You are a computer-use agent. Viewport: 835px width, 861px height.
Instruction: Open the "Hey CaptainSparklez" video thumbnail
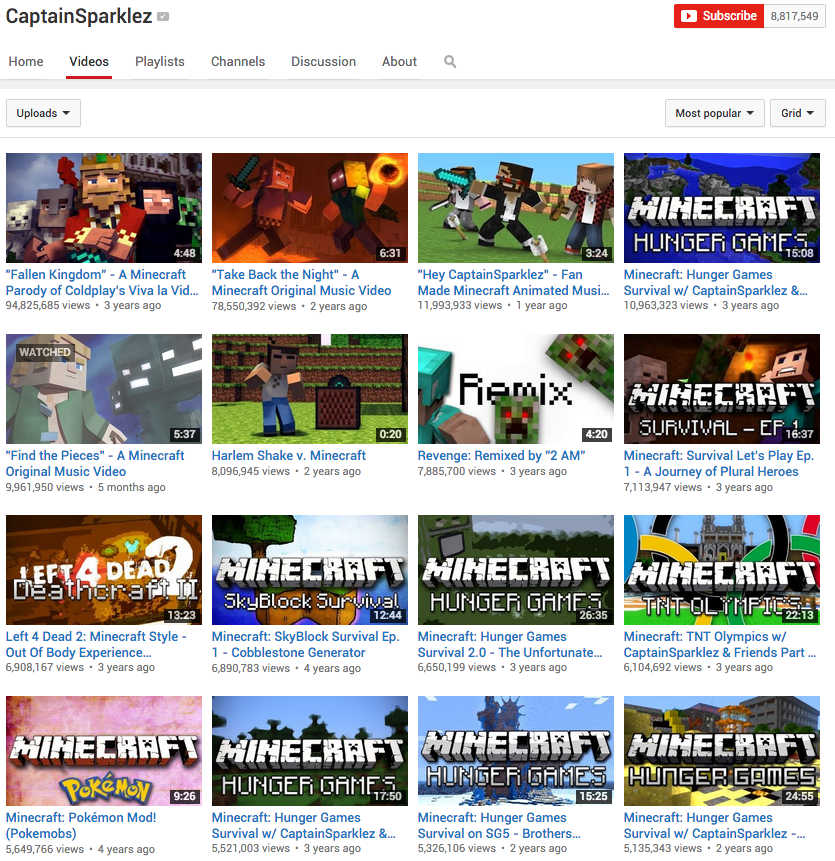(515, 208)
